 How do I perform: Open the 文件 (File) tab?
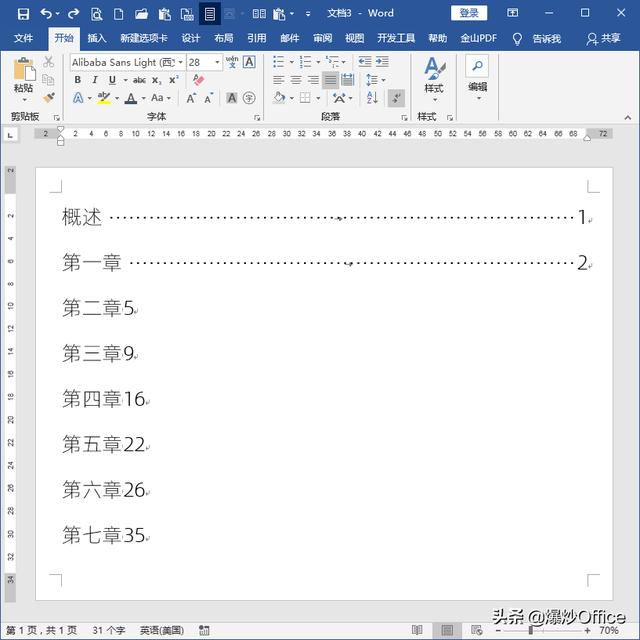23,38
